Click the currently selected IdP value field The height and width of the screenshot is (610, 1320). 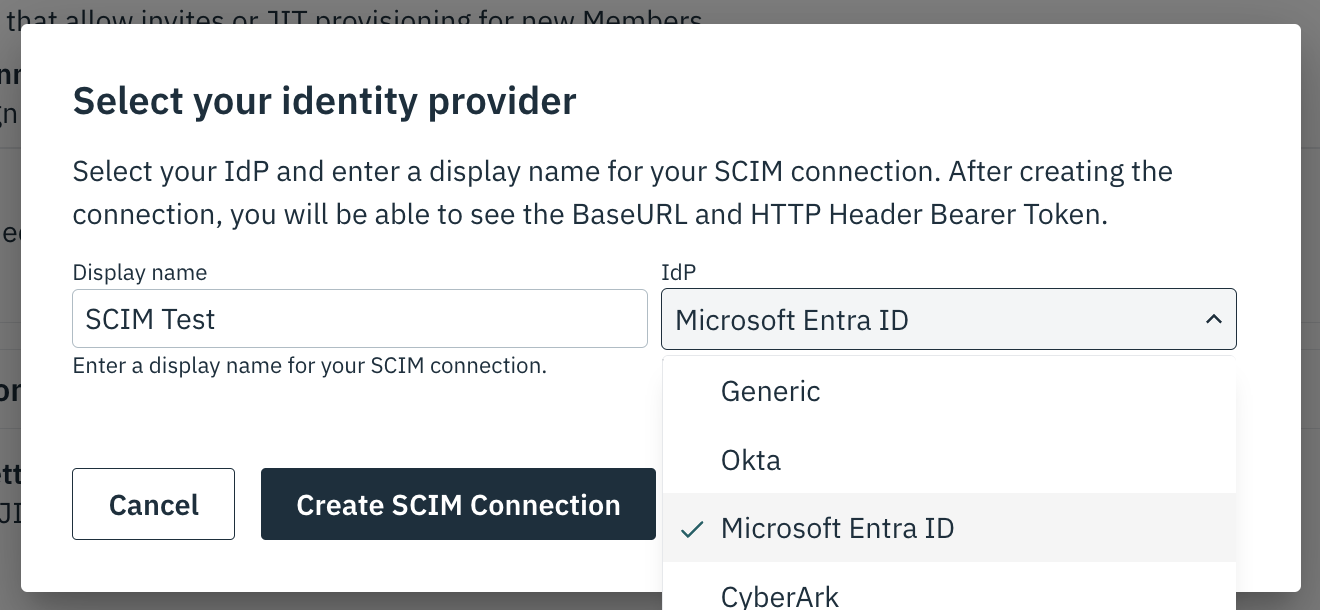click(900, 319)
